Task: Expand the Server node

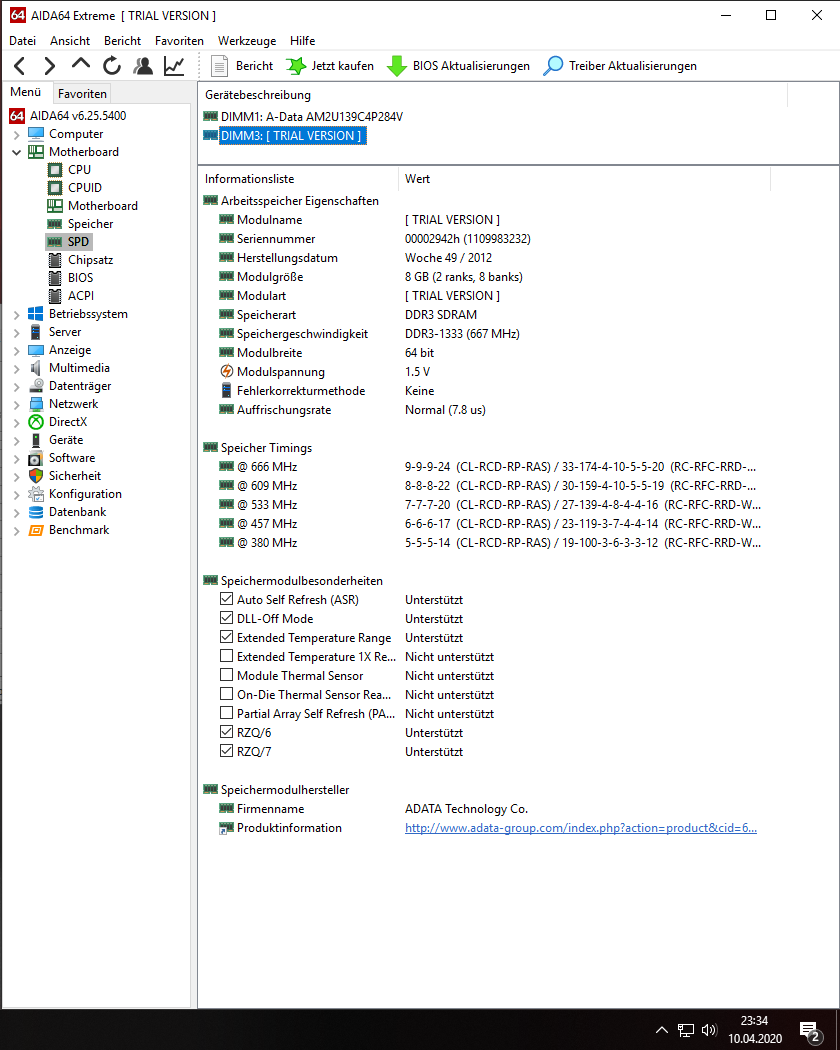Action: point(17,332)
